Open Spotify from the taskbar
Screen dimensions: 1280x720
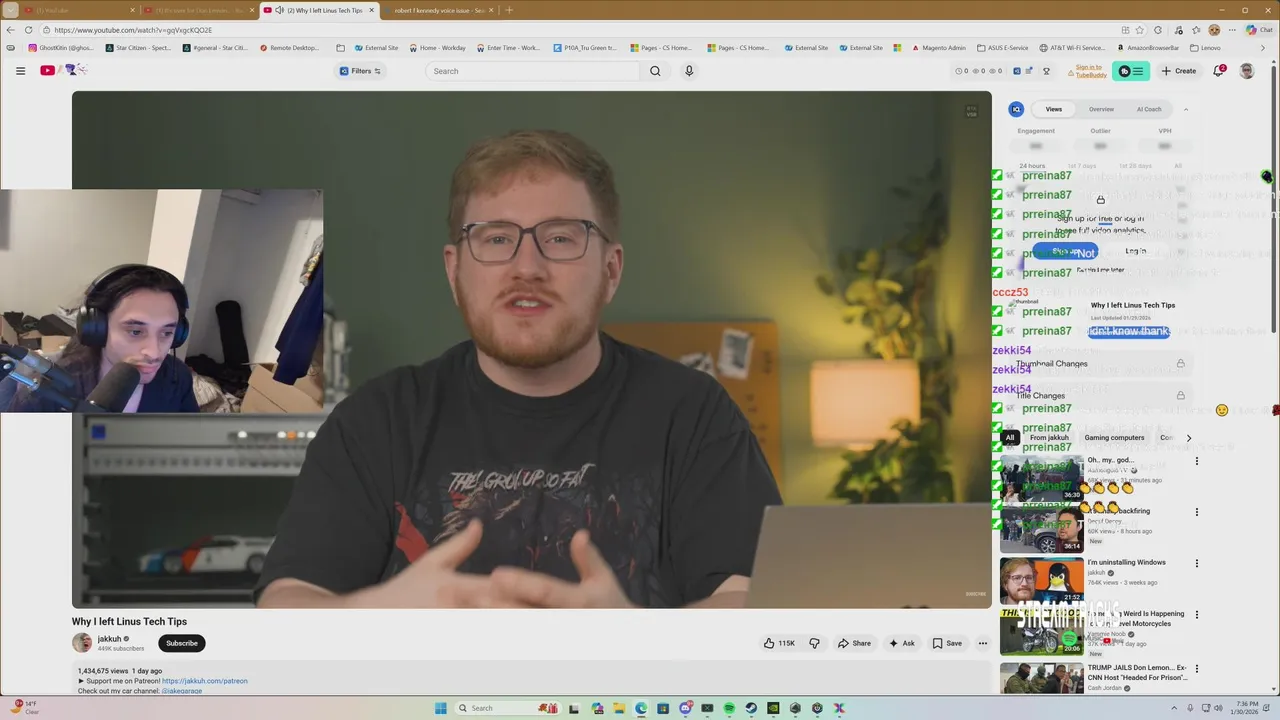729,708
